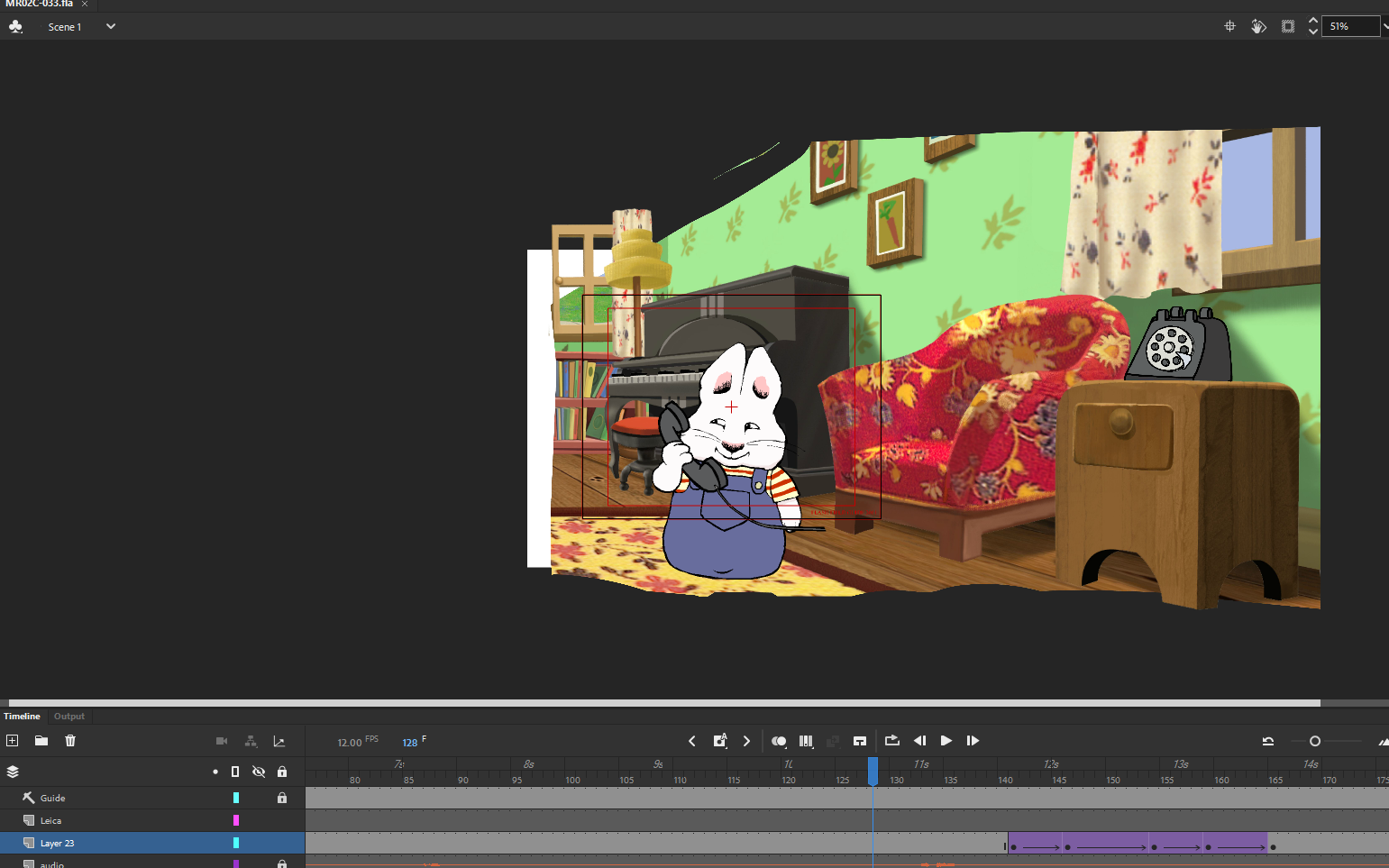Switch to the Output tab

(x=69, y=716)
